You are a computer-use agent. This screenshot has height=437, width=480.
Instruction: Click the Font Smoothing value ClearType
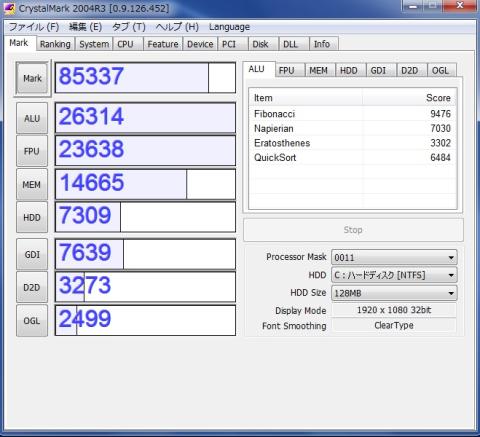point(394,326)
